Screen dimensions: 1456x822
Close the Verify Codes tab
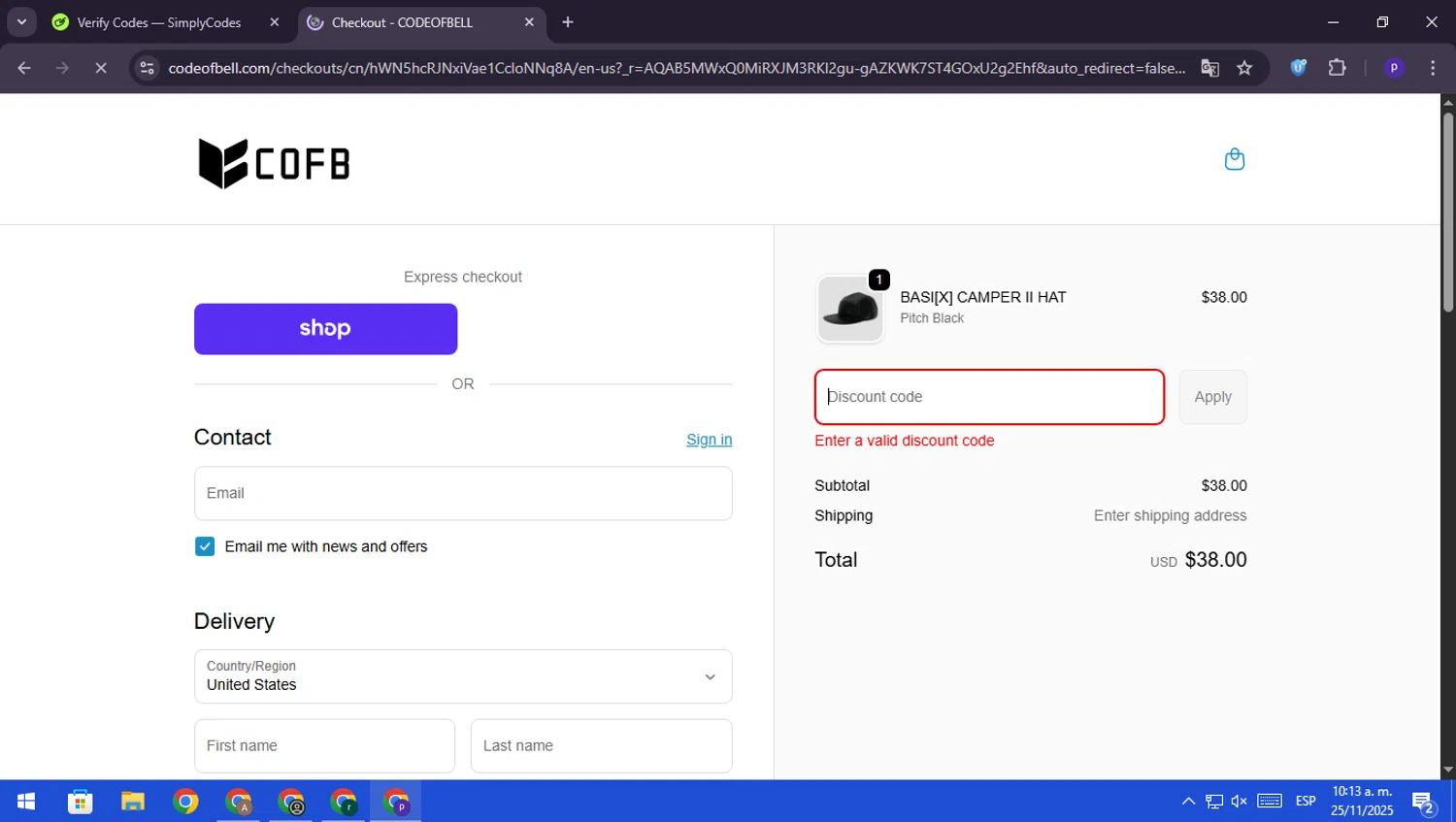click(x=275, y=22)
